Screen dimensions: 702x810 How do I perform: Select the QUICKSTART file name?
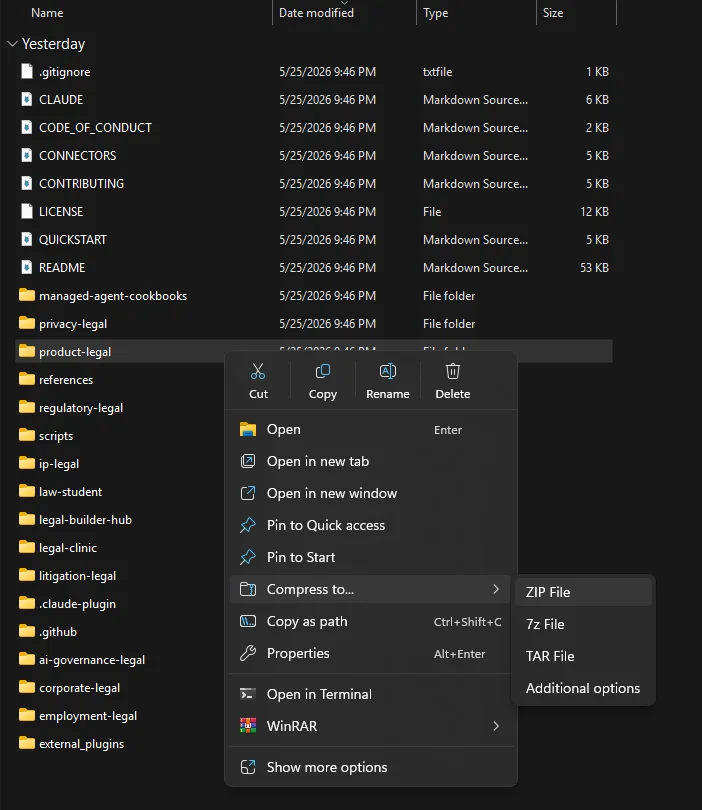click(73, 240)
